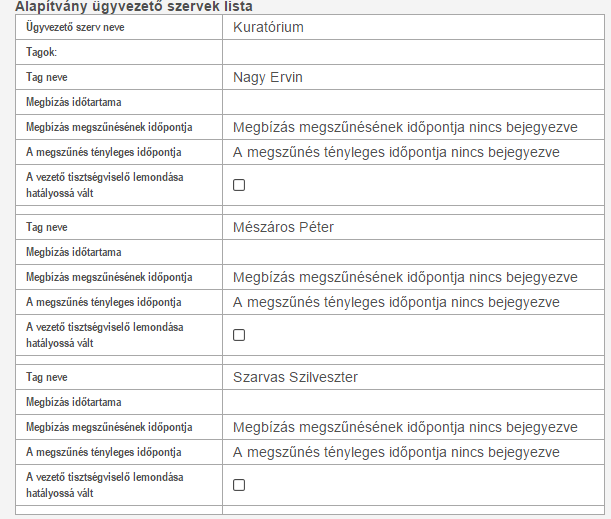611x519 pixels.
Task: Click 'Megbízás megszűnésének időpontja' label in Nagy Ervin block
Action: [x=109, y=127]
